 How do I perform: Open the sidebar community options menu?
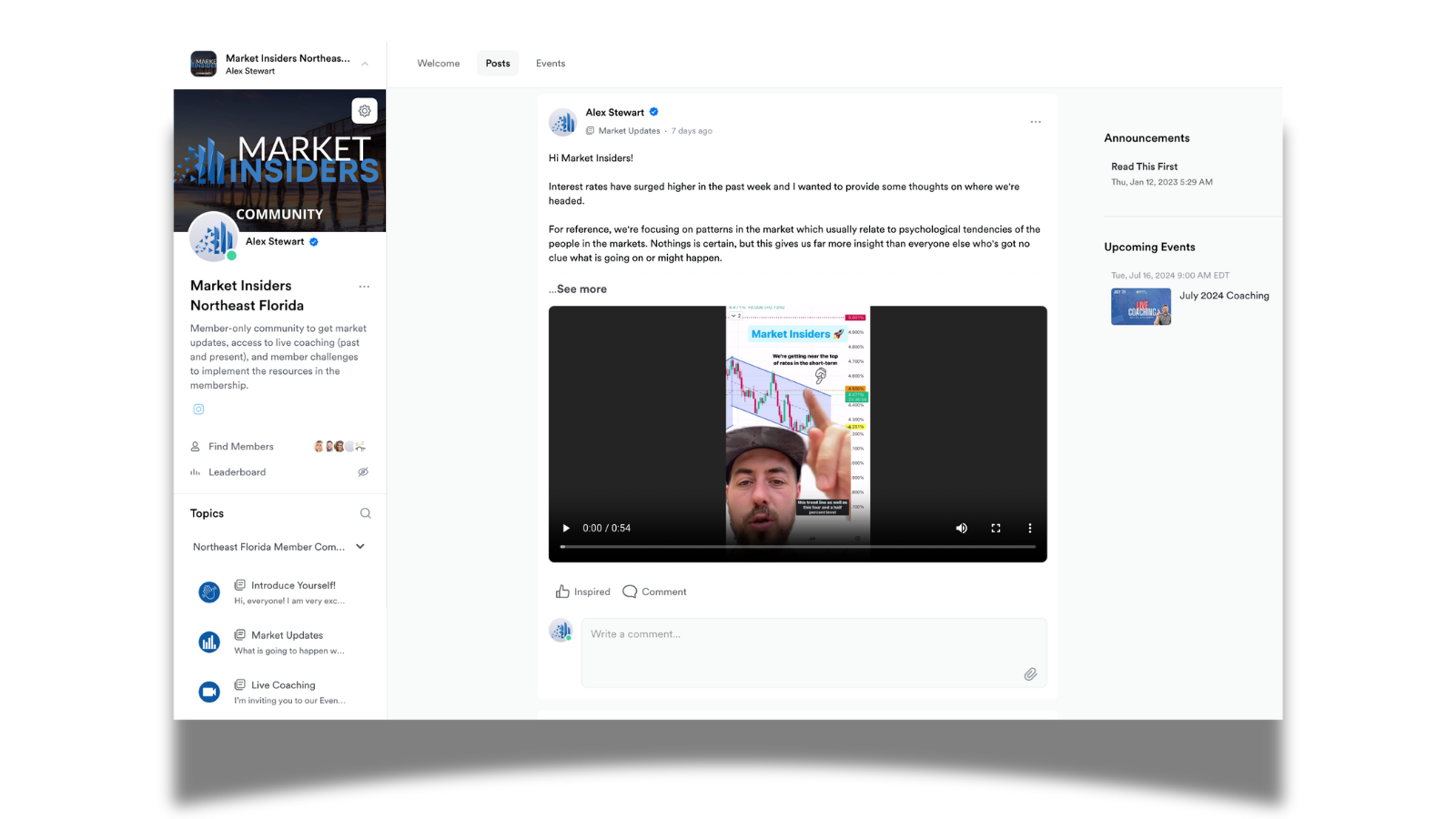[364, 287]
